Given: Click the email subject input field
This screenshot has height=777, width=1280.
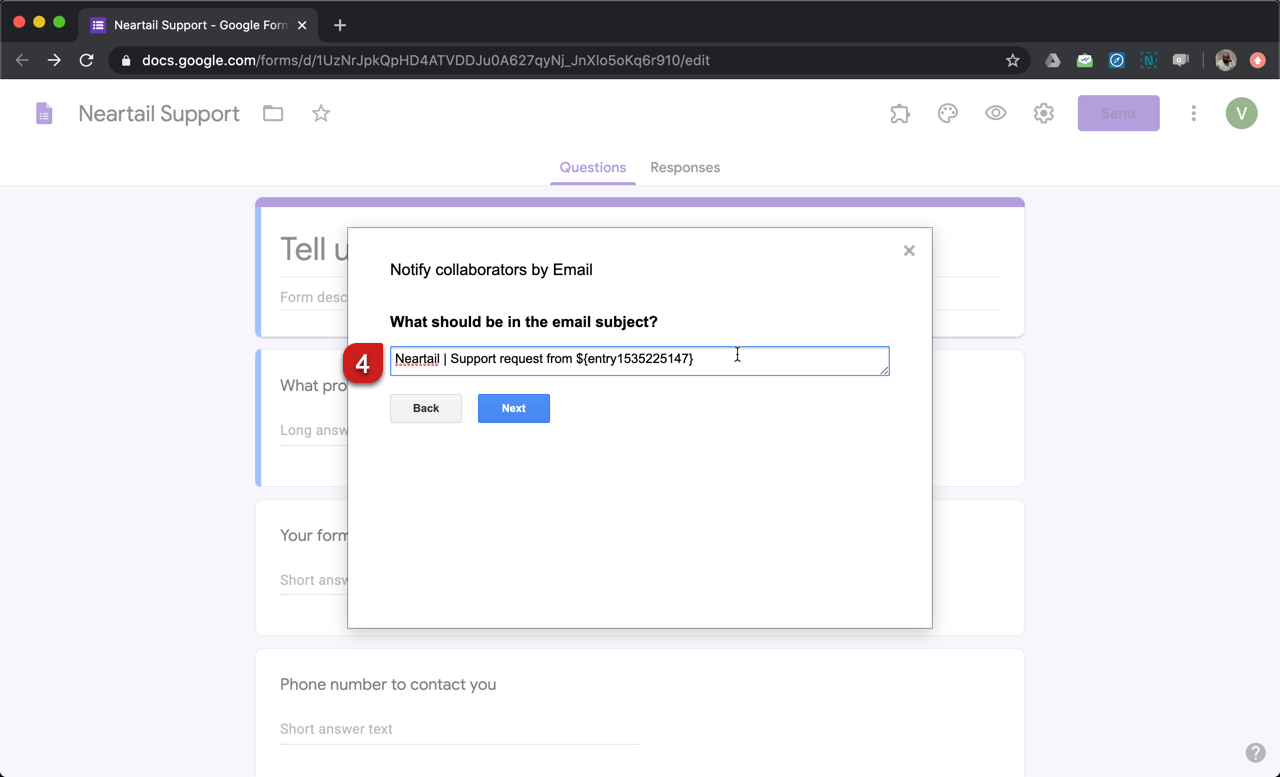Looking at the screenshot, I should coord(639,361).
